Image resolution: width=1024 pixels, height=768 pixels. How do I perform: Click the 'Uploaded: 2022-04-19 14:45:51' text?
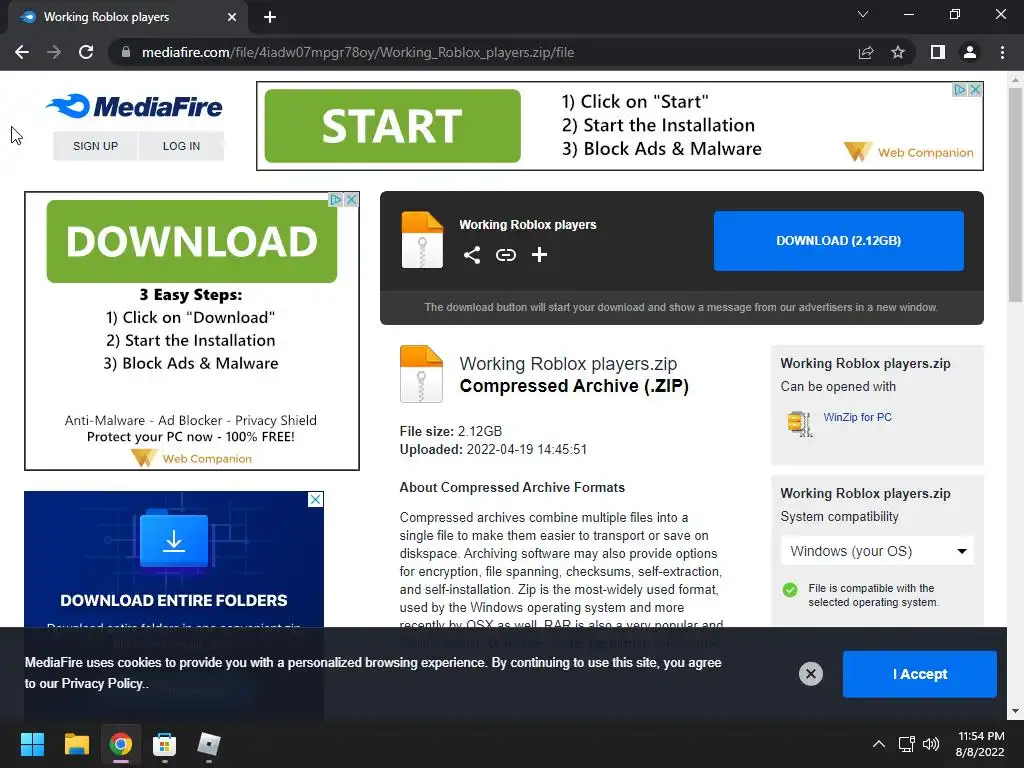click(493, 449)
